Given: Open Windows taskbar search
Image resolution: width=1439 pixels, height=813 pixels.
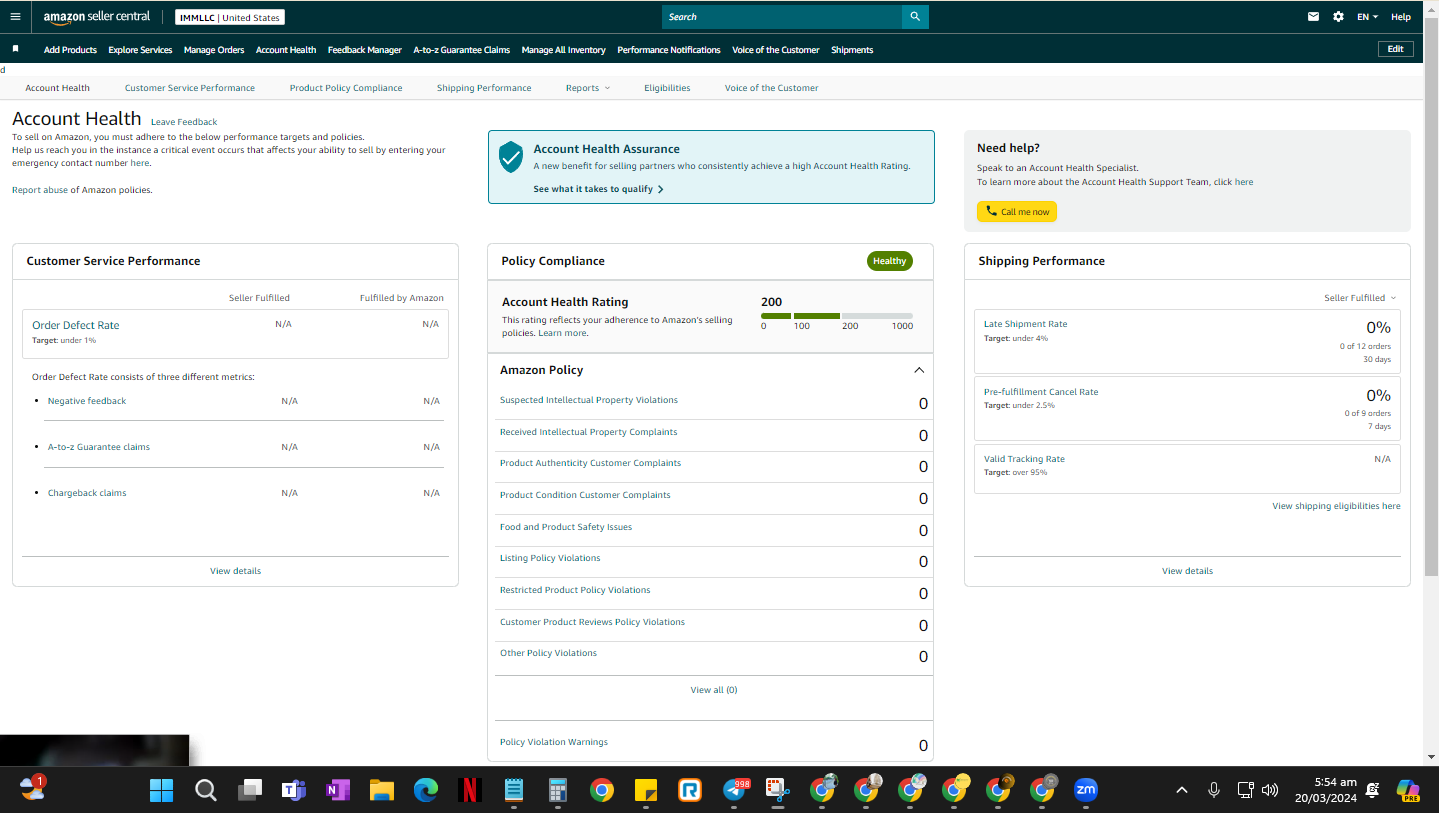Looking at the screenshot, I should pyautogui.click(x=205, y=790).
